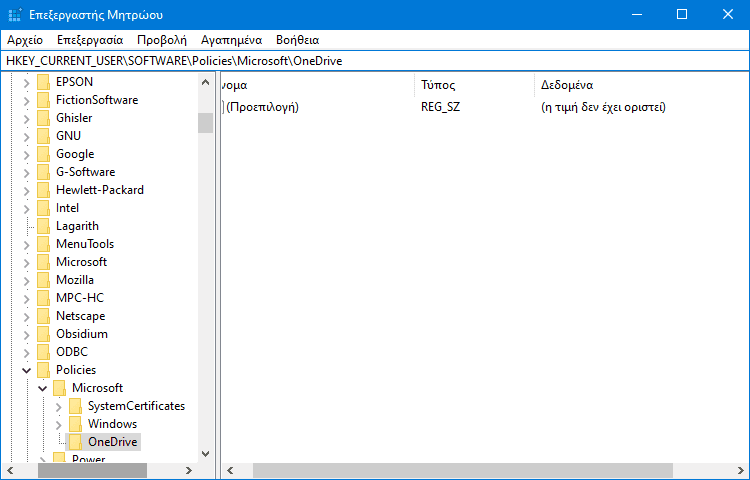Select the Windows key label

pos(112,424)
